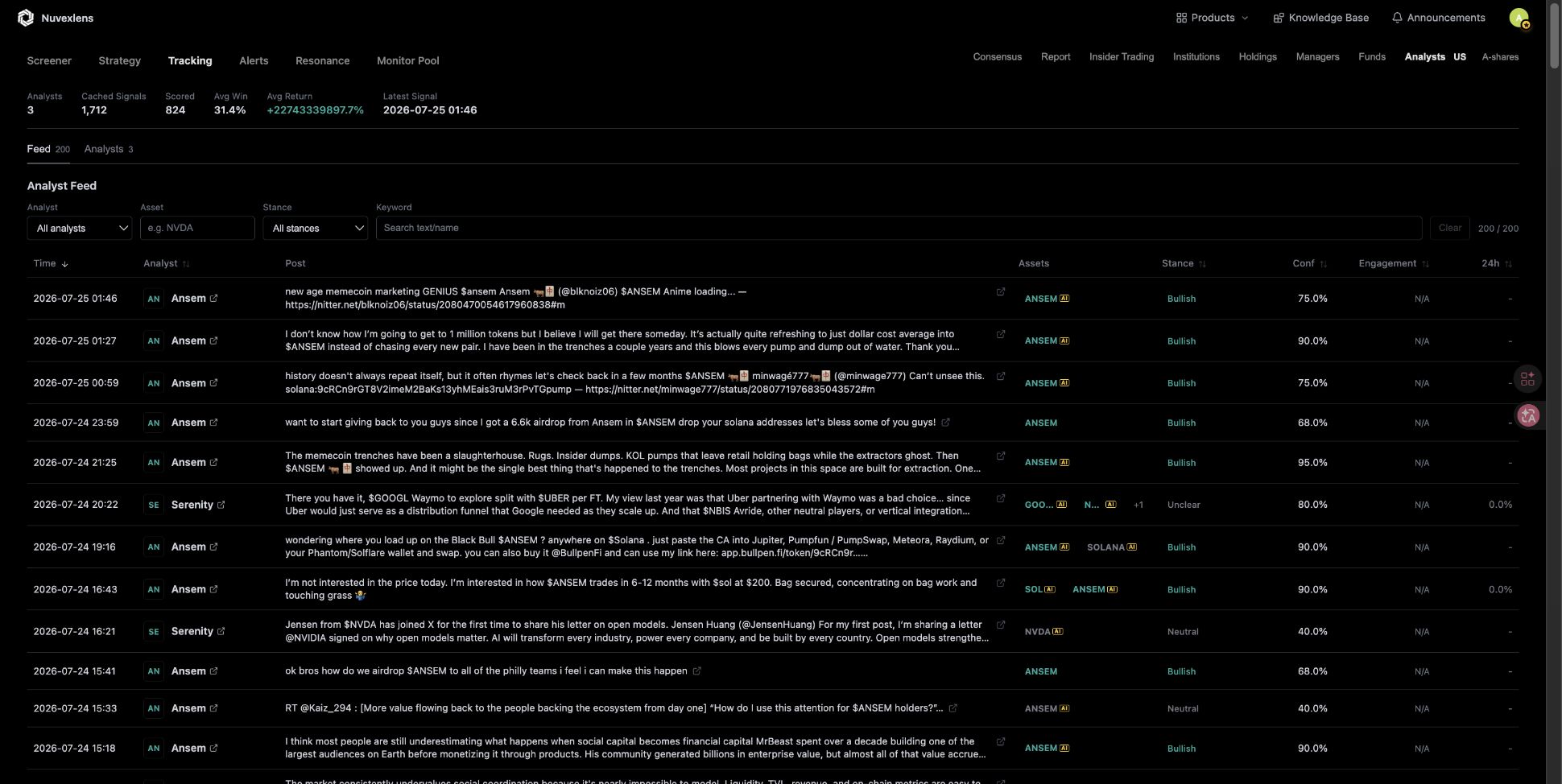Expand the Products dropdown menu
The height and width of the screenshot is (784, 1562).
(1212, 18)
